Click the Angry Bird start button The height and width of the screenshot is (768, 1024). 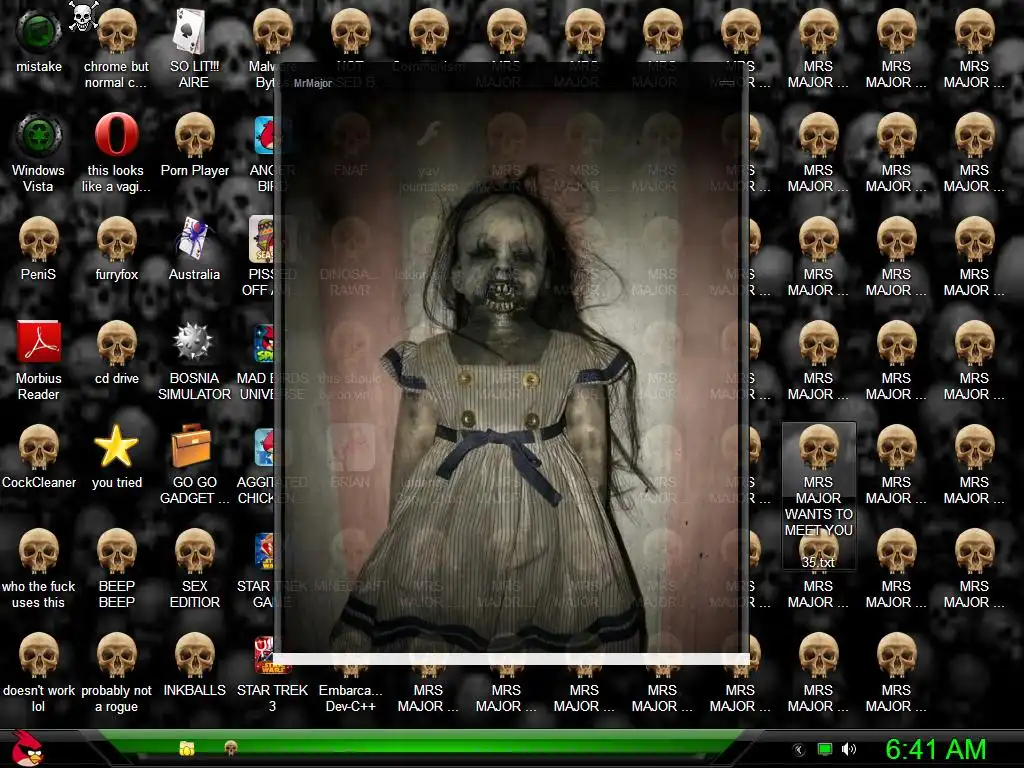pos(27,748)
